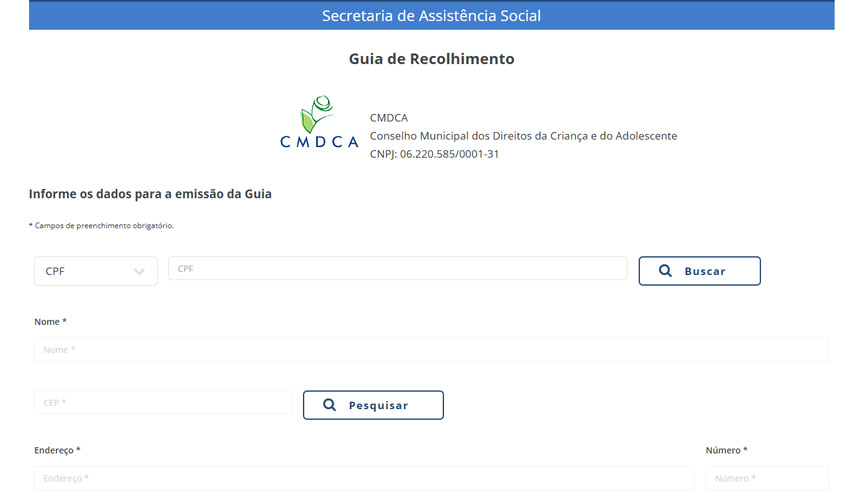Screen dimensions: 861x503
Task: Focus the CPF number input field
Action: point(397,268)
